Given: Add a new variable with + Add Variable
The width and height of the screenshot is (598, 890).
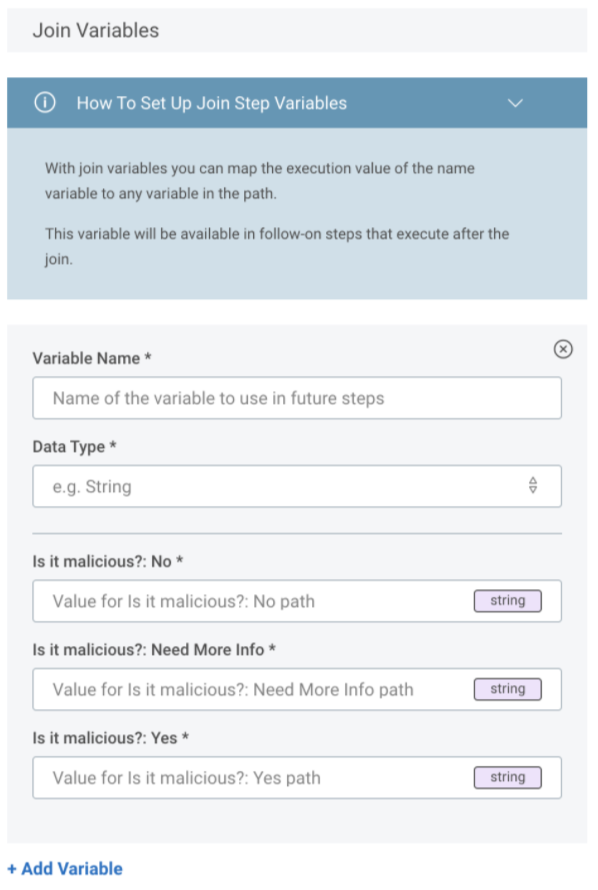Looking at the screenshot, I should click(x=65, y=868).
